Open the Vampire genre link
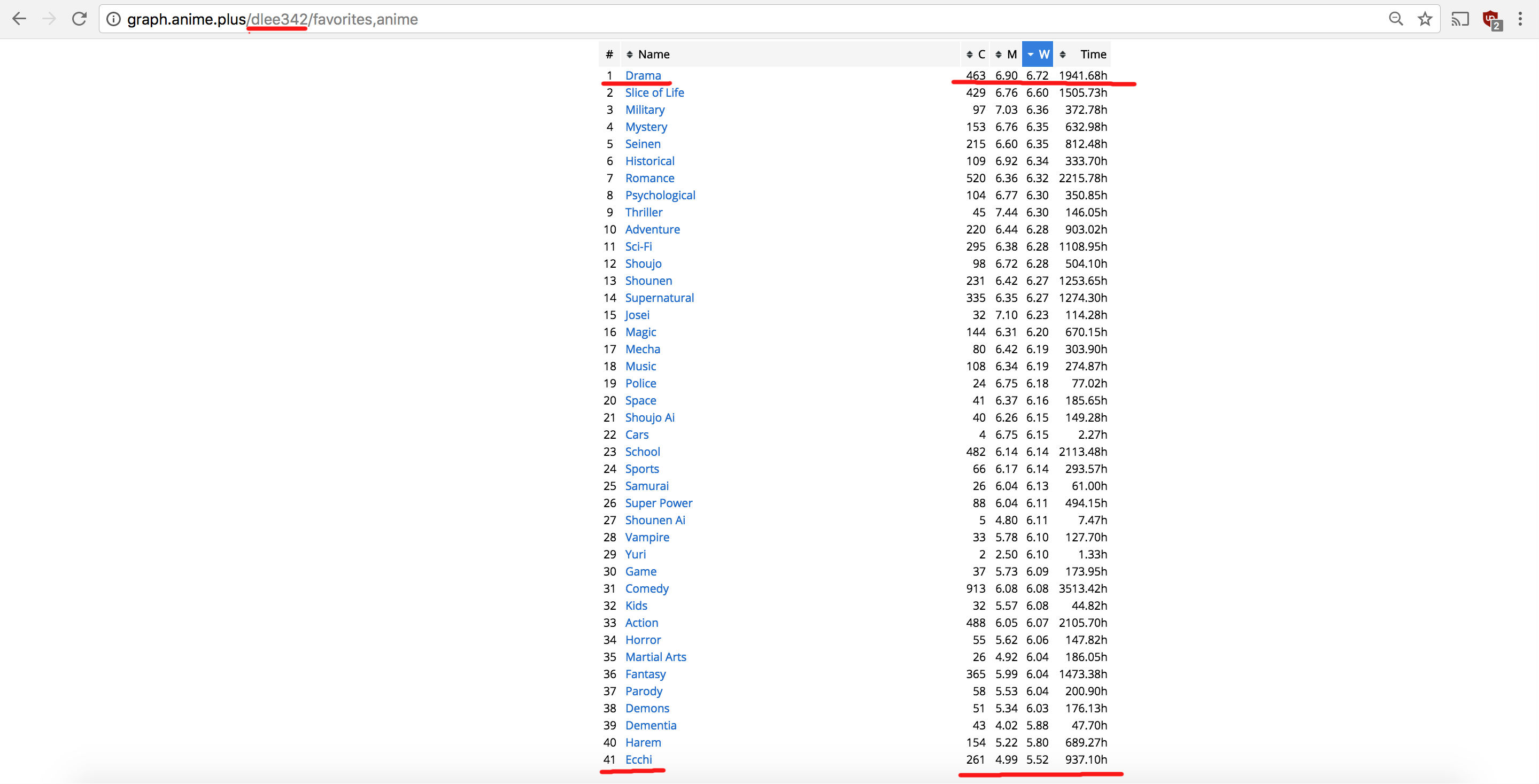The height and width of the screenshot is (784, 1539). (x=647, y=538)
